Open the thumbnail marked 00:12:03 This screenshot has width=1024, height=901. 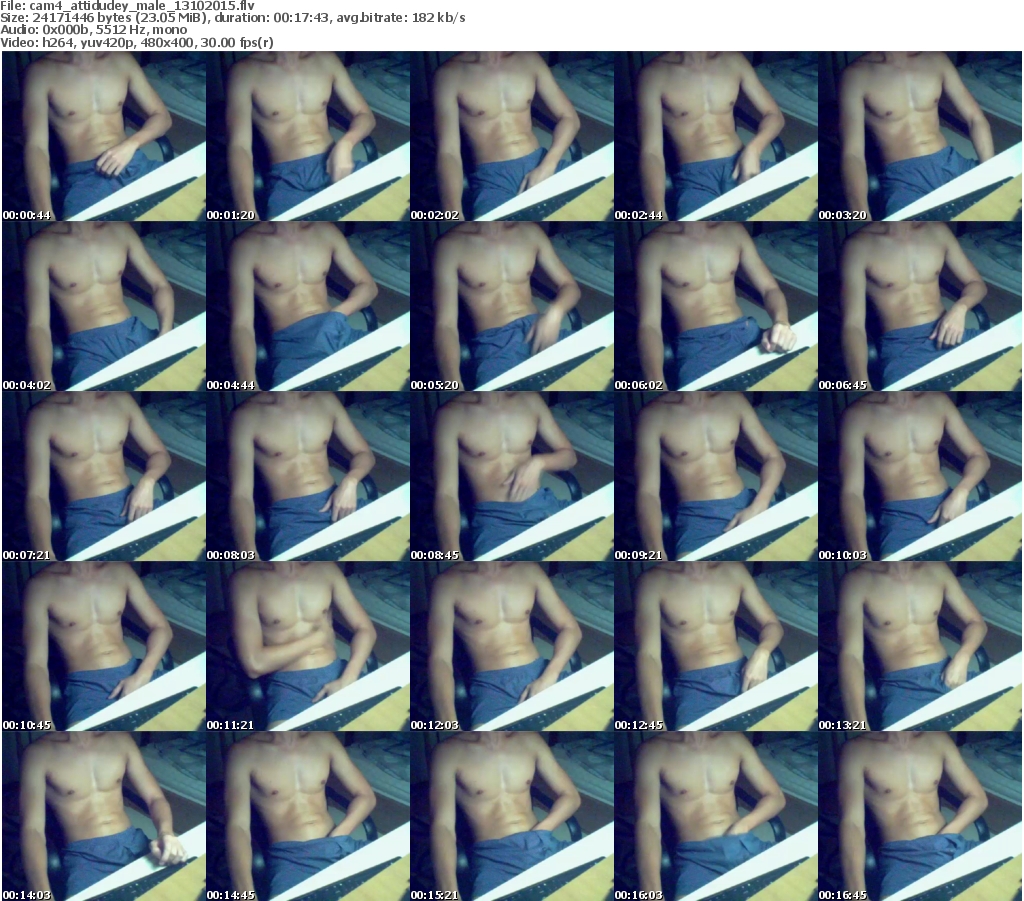click(x=512, y=647)
